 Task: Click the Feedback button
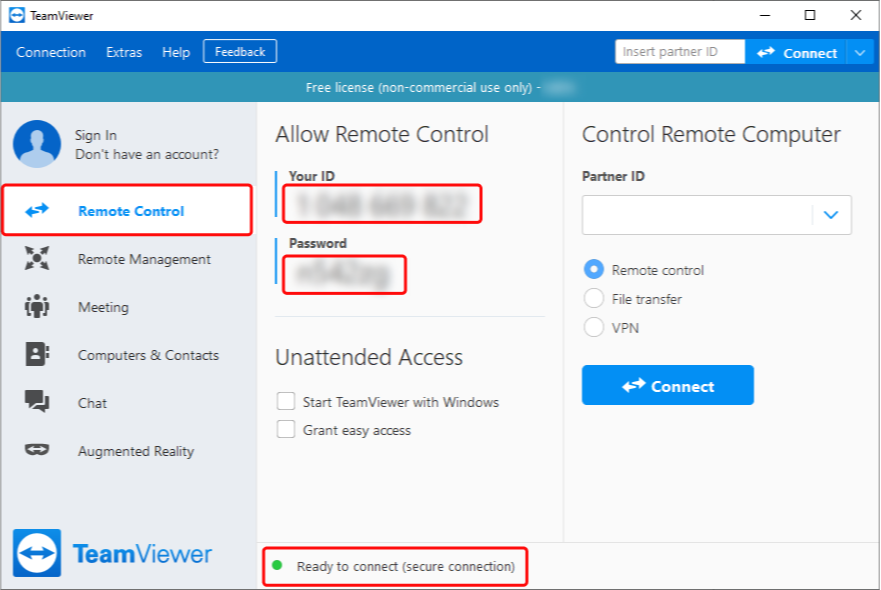point(239,50)
